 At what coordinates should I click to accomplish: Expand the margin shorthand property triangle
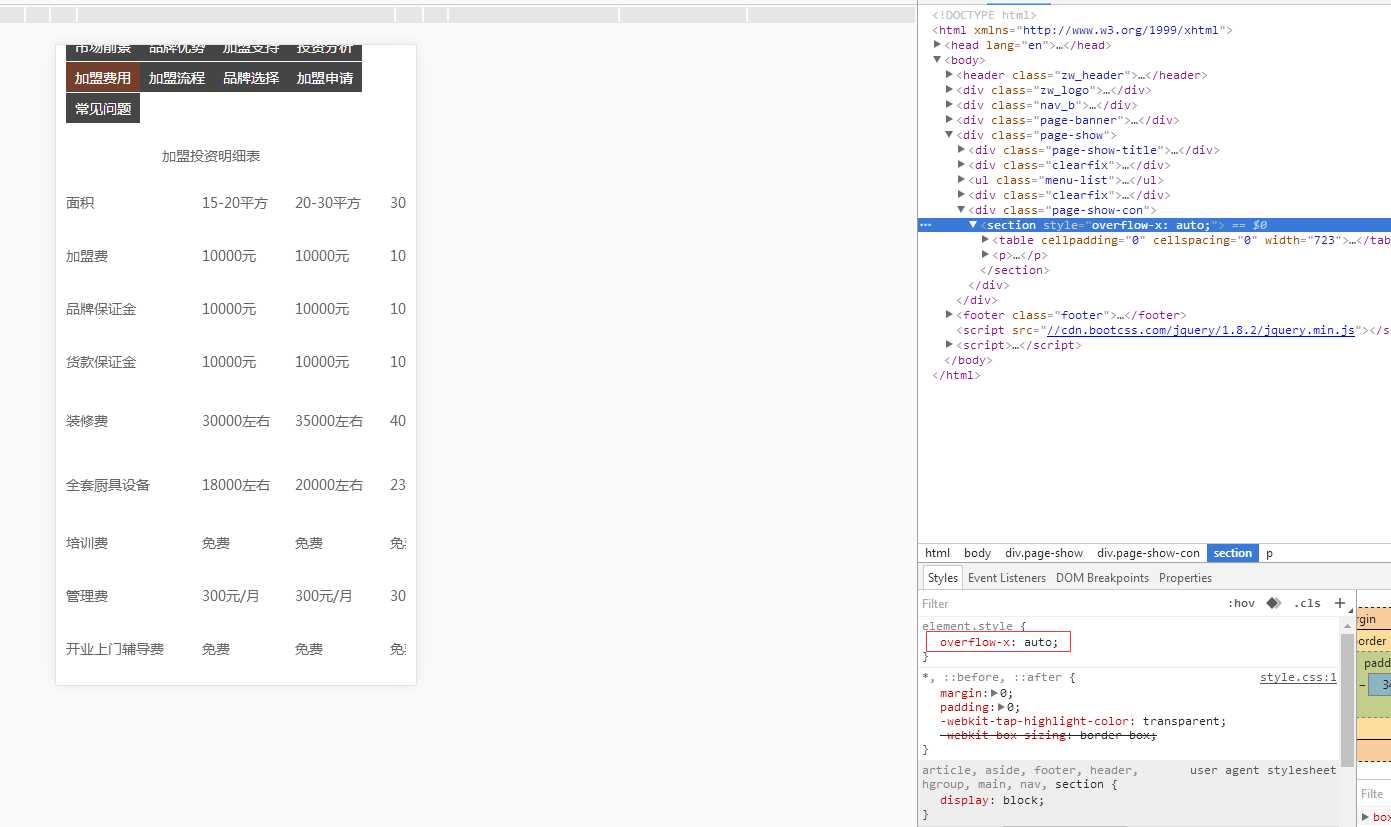tap(994, 693)
